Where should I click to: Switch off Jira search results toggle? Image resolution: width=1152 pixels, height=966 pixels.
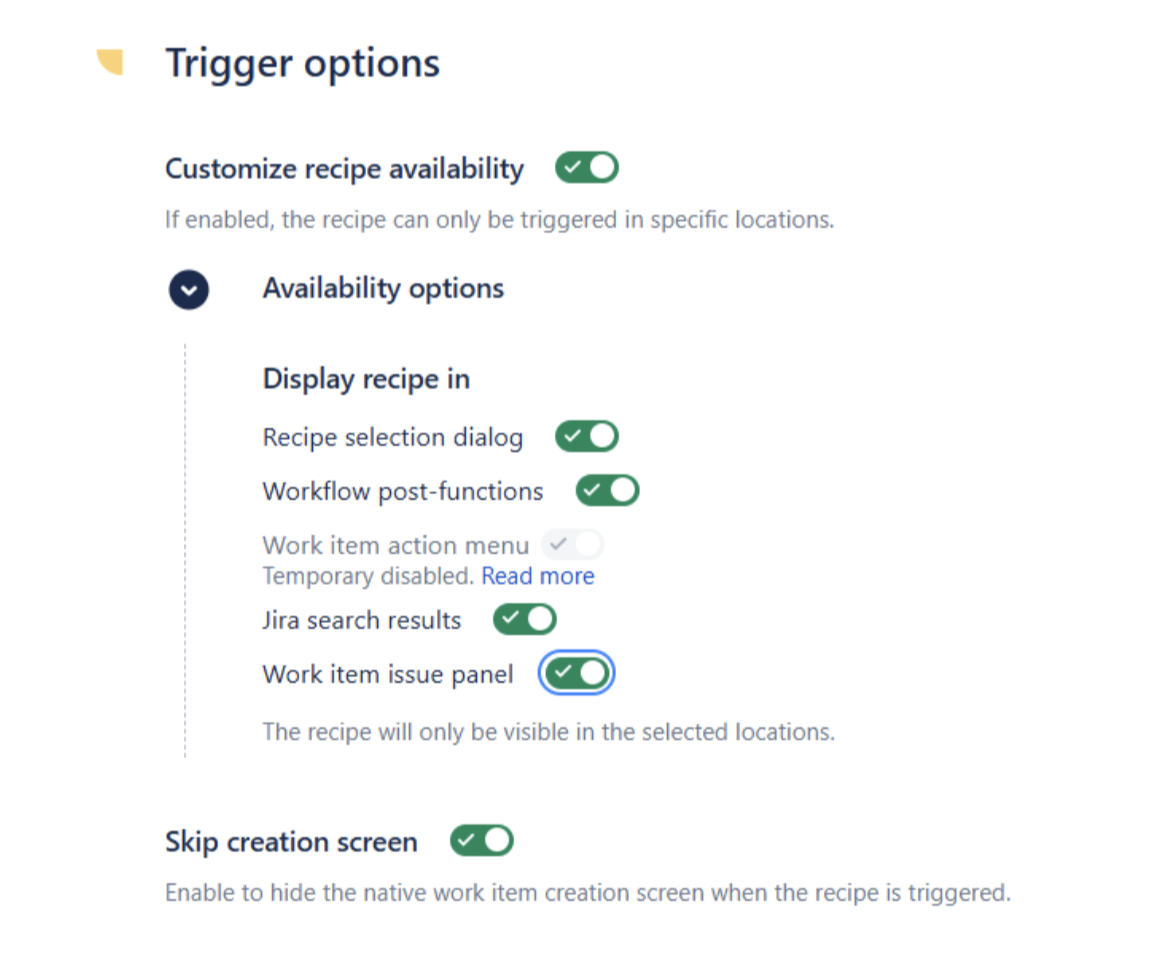(524, 620)
